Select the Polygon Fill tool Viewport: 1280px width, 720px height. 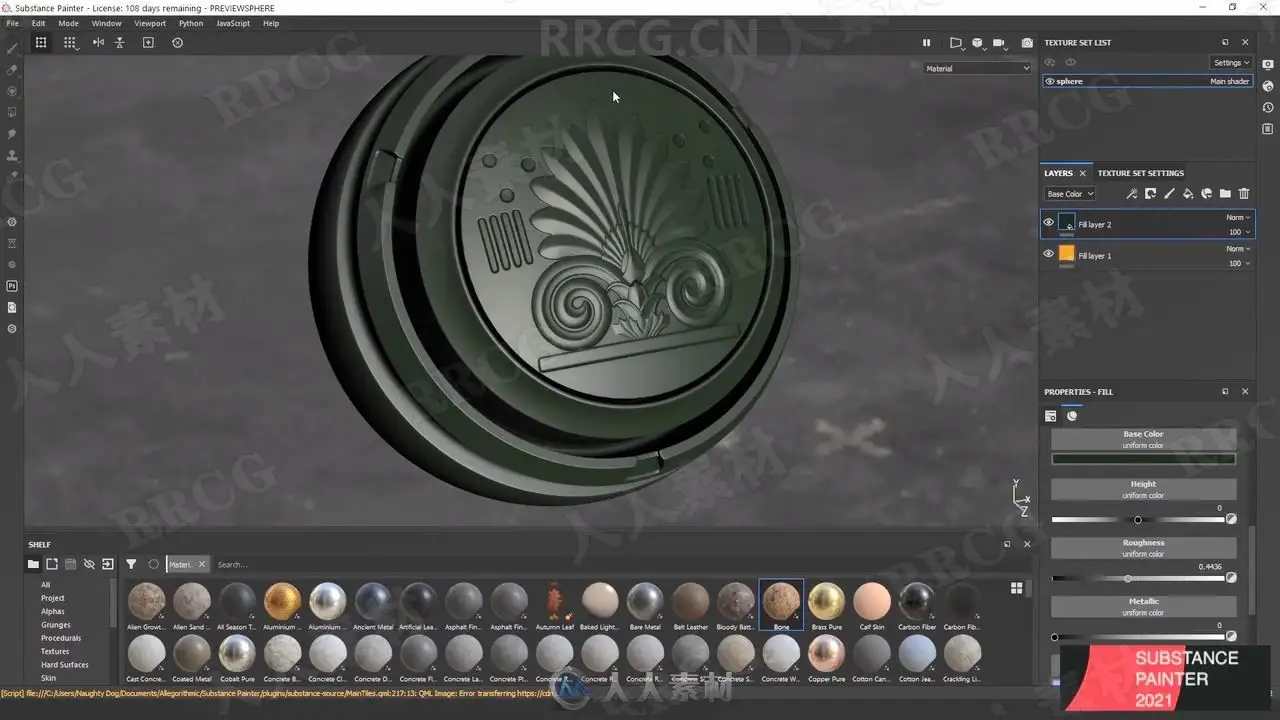pos(12,112)
